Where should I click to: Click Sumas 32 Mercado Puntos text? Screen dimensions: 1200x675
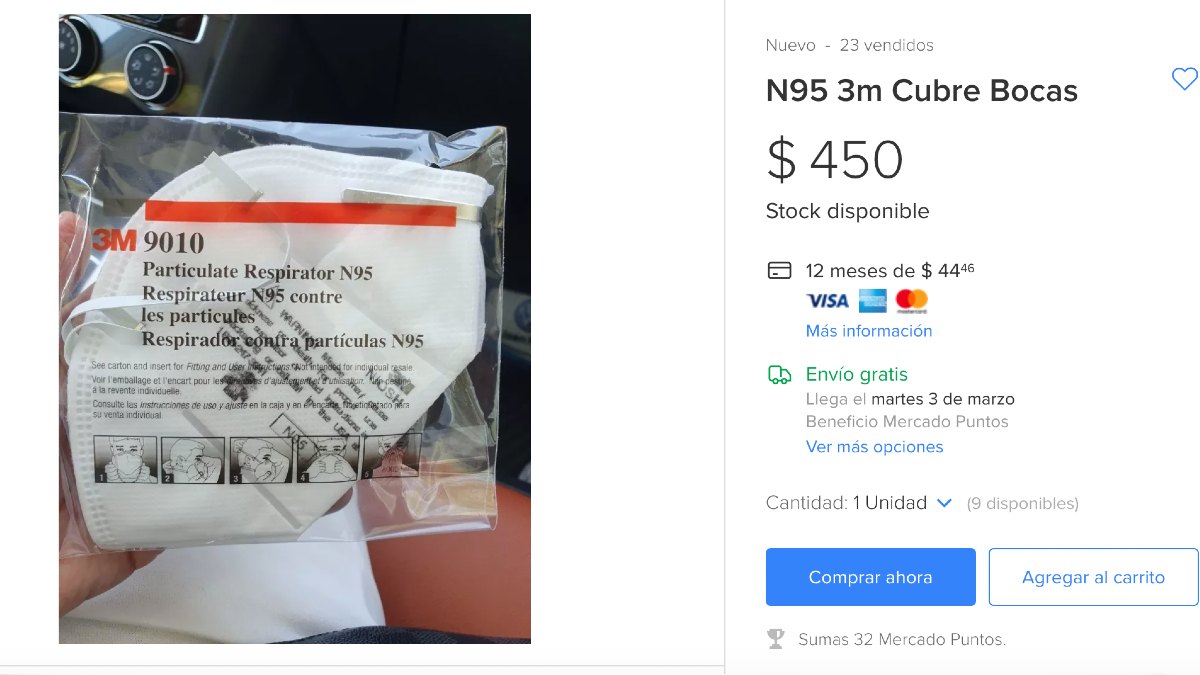click(902, 639)
